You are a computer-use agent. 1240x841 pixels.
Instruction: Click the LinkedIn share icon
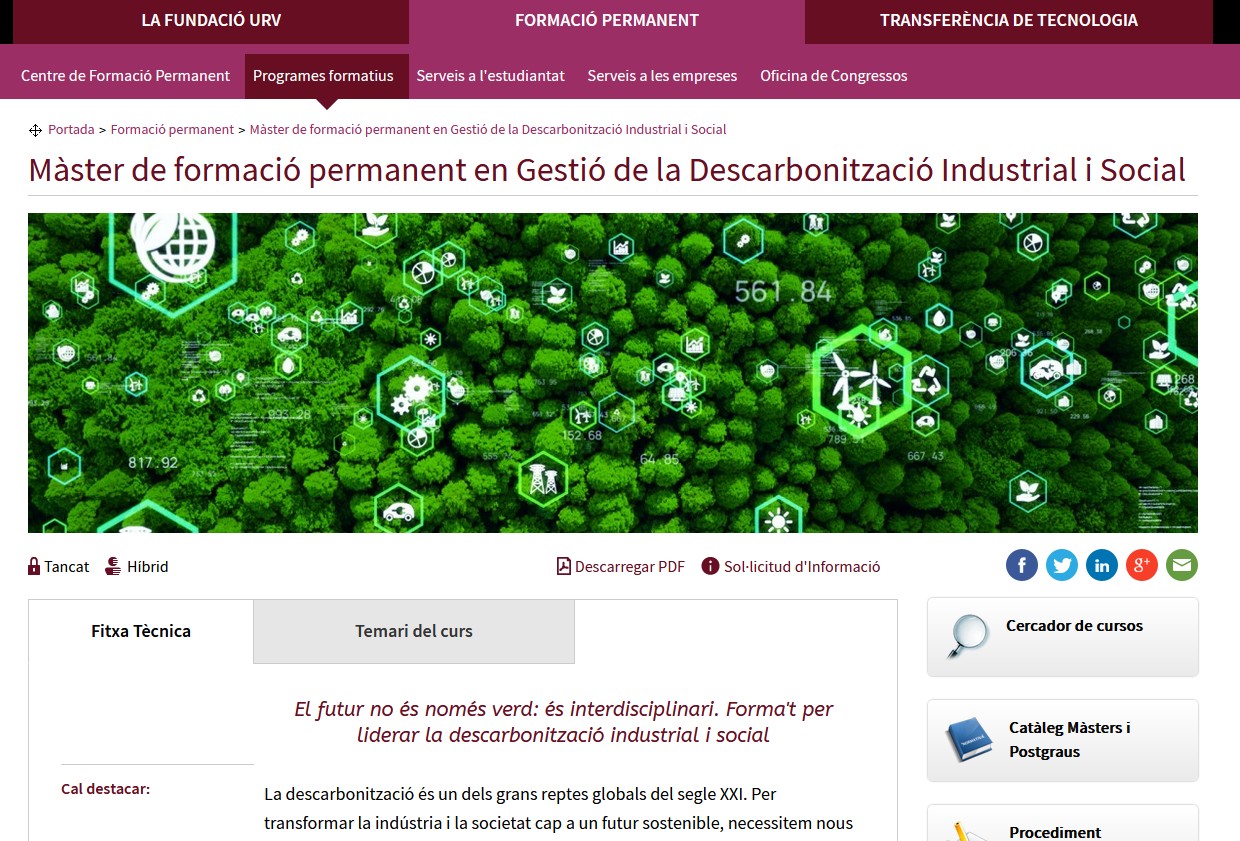pyautogui.click(x=1101, y=566)
